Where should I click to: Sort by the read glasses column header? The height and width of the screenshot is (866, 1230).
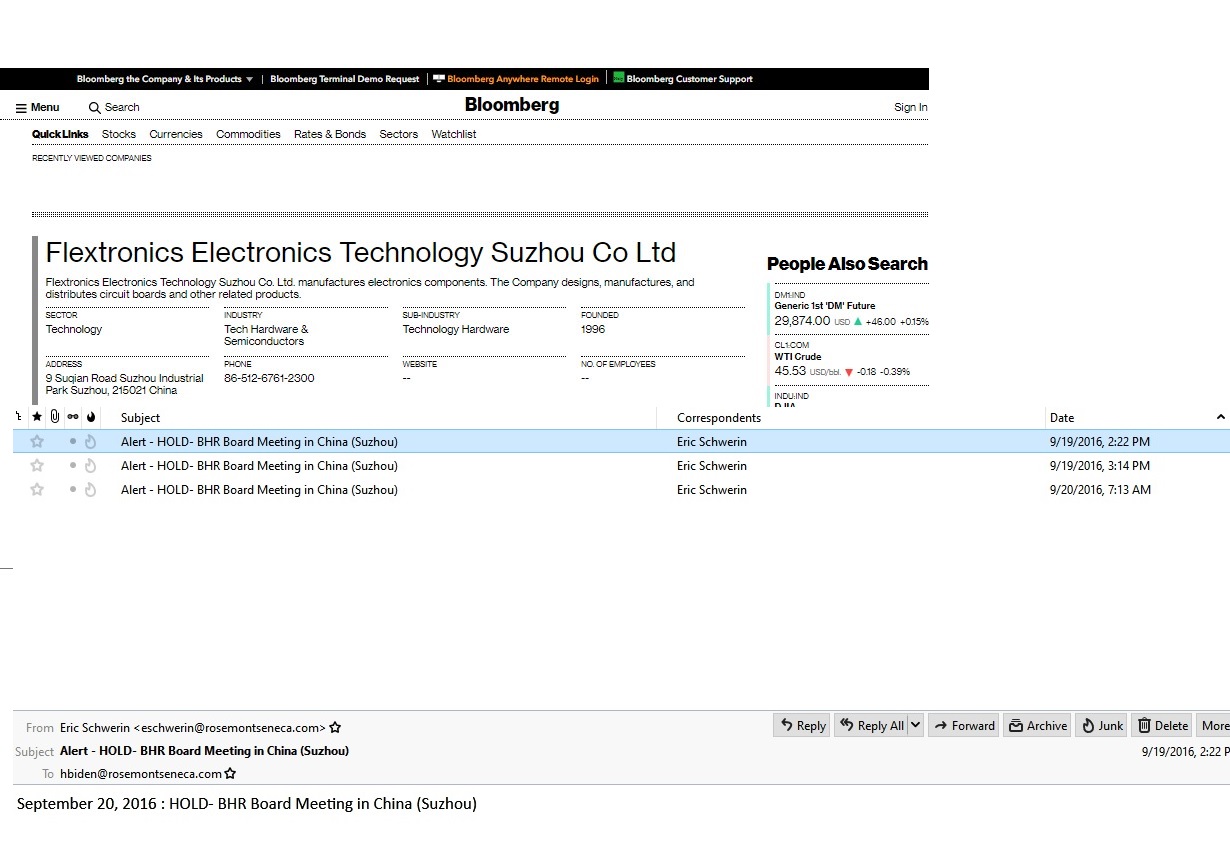pyautogui.click(x=73, y=417)
